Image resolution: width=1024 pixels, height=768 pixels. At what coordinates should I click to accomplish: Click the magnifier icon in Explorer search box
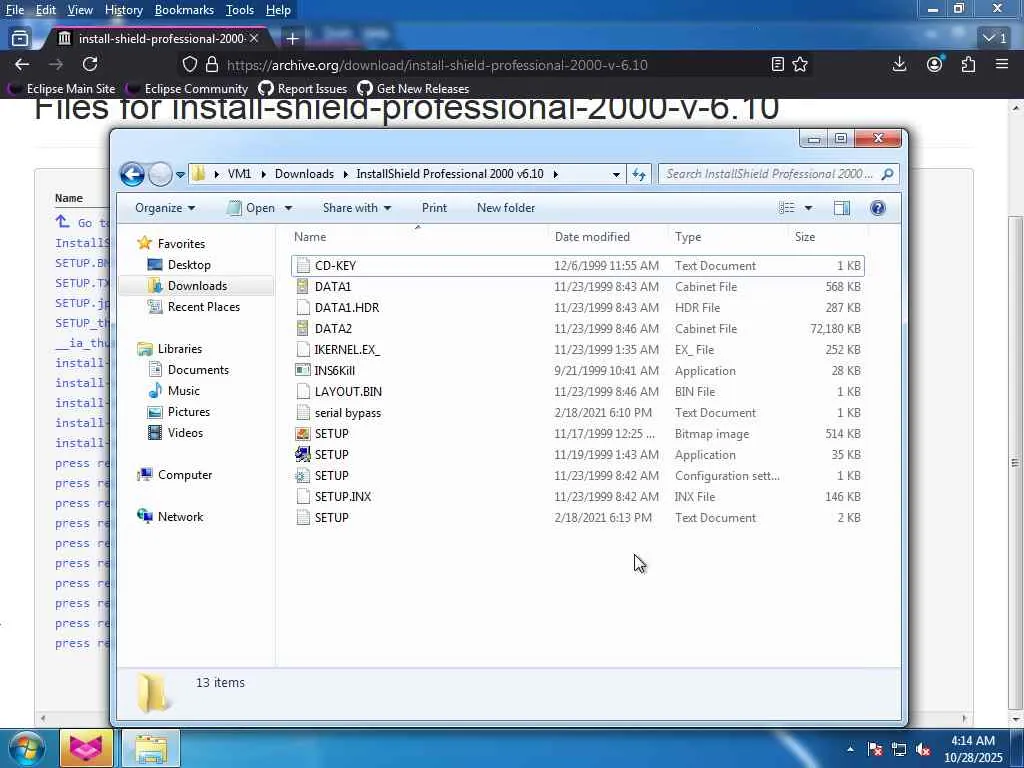click(x=887, y=174)
